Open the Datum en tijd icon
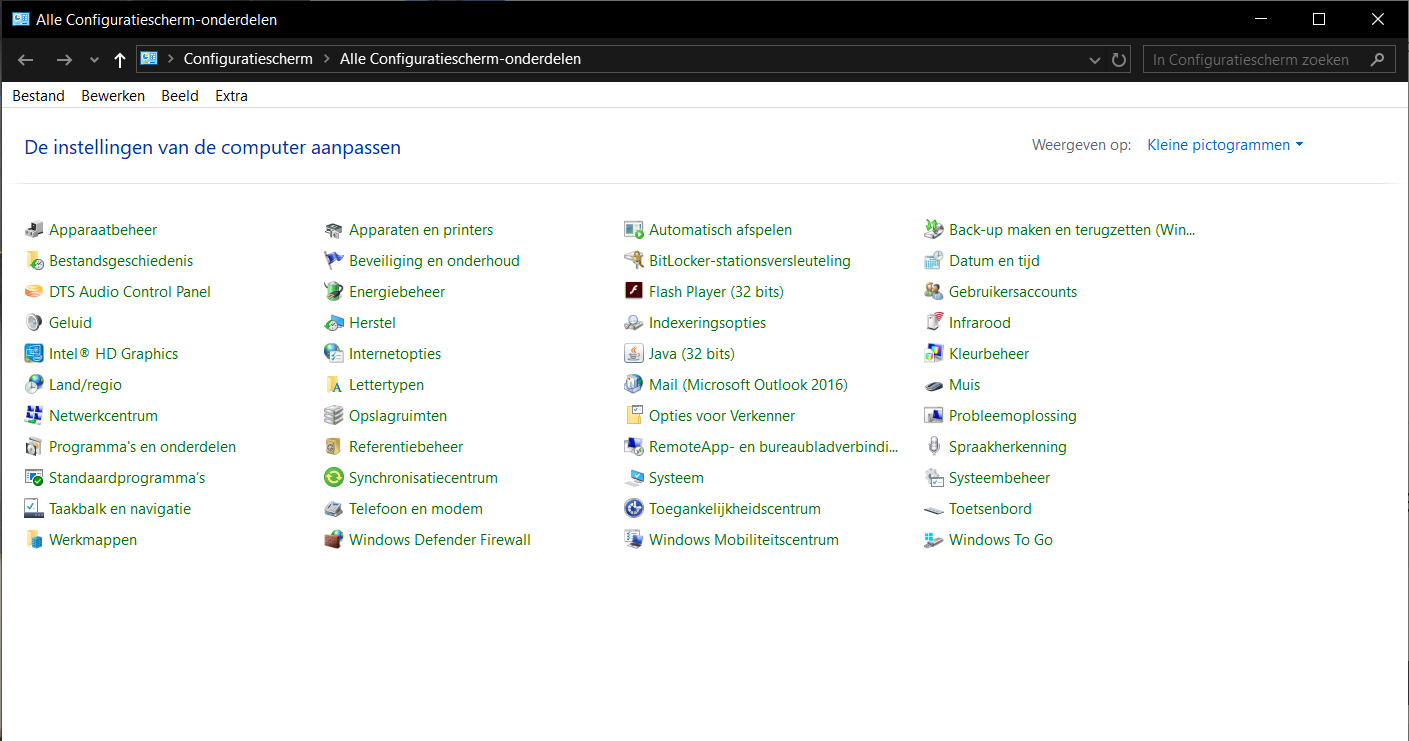This screenshot has height=741, width=1409. tap(934, 261)
